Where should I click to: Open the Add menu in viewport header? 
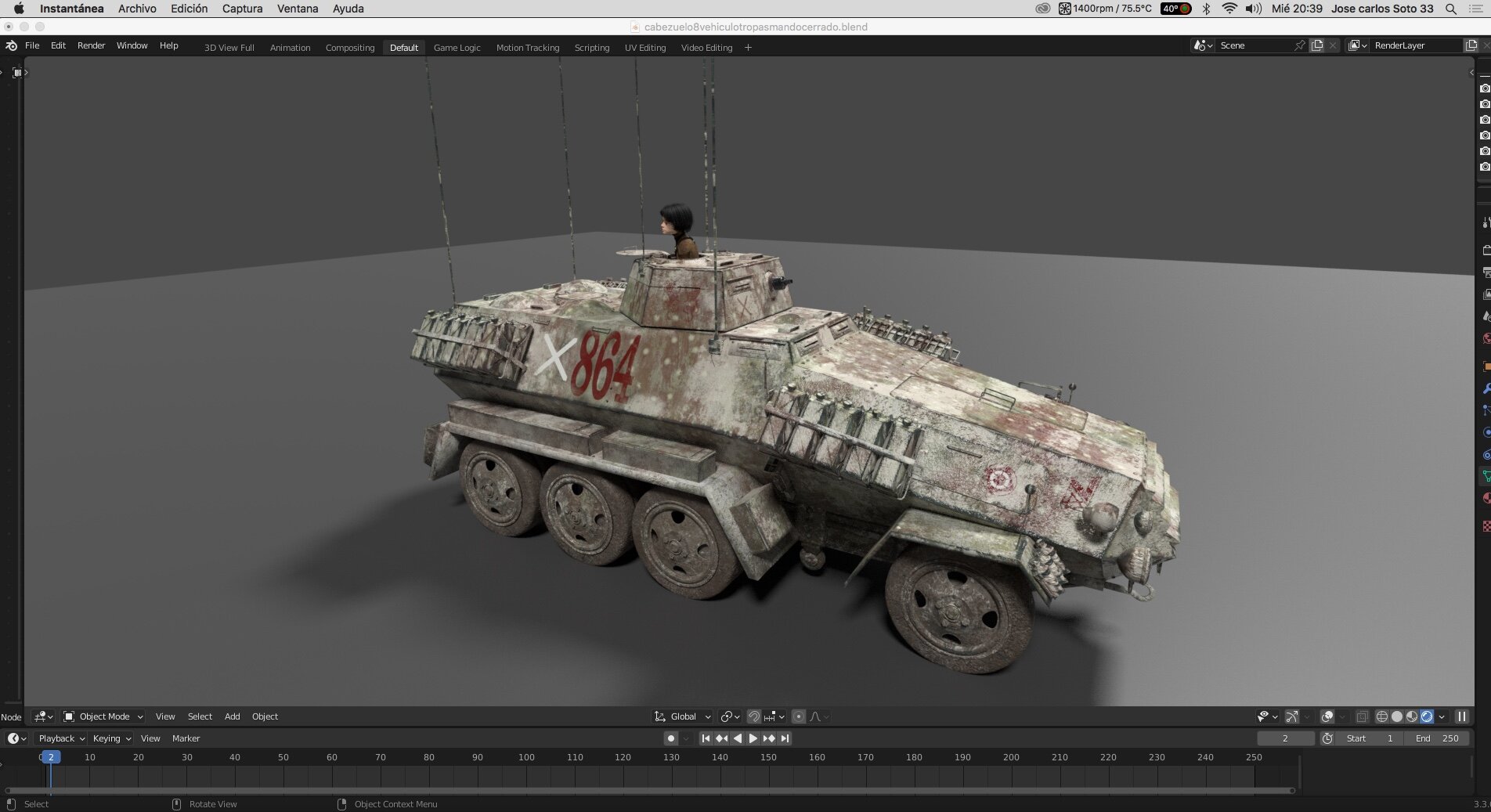(x=232, y=716)
